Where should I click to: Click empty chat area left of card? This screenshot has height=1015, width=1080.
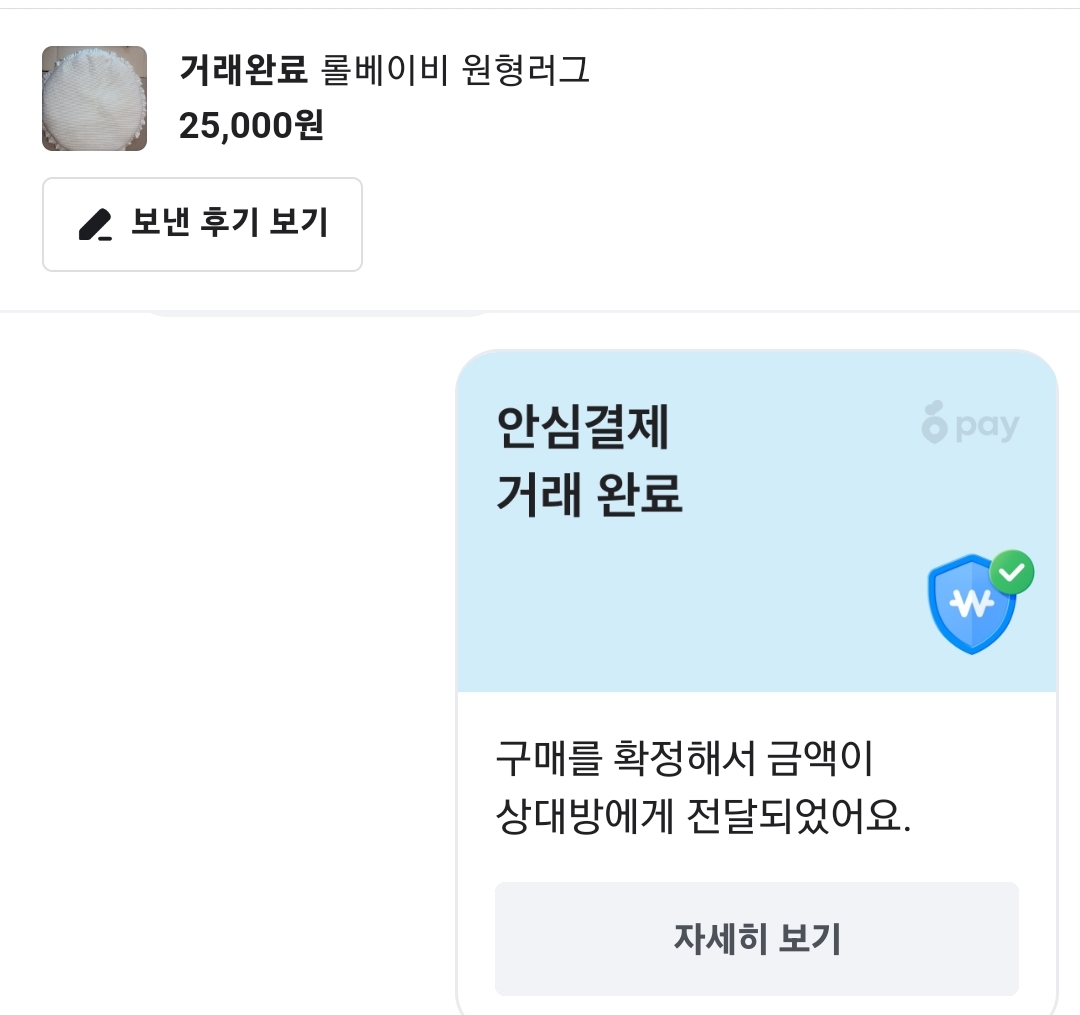click(x=220, y=650)
